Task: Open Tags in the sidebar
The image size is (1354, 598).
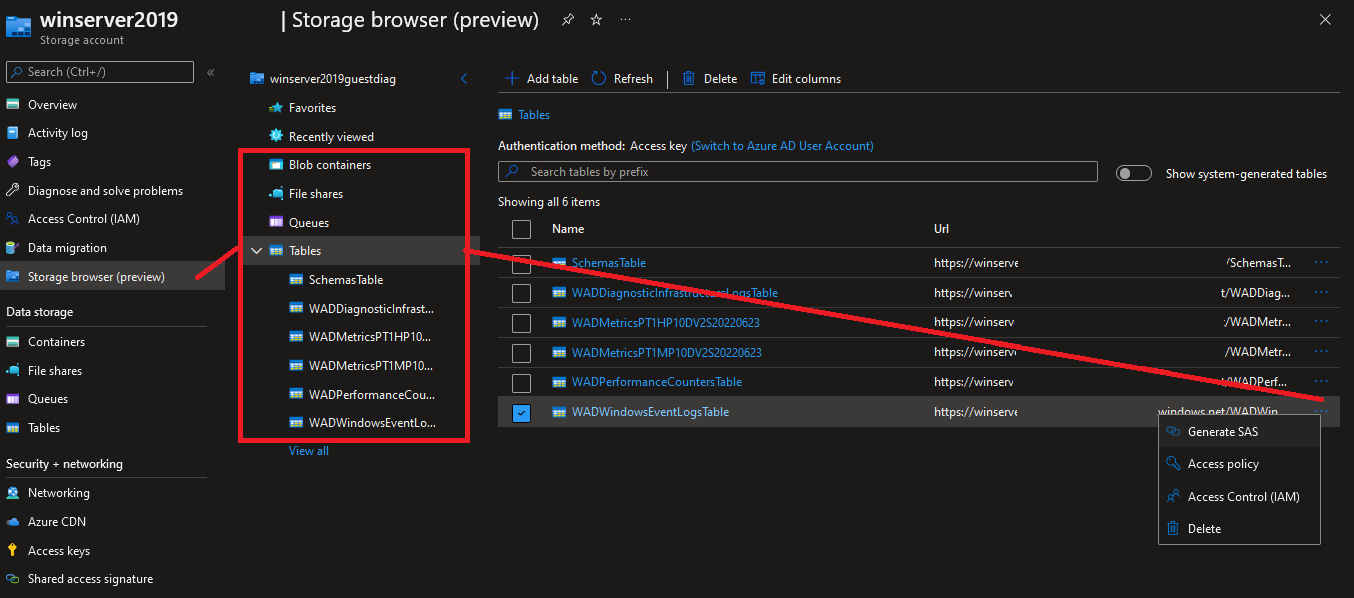Action: coord(39,162)
